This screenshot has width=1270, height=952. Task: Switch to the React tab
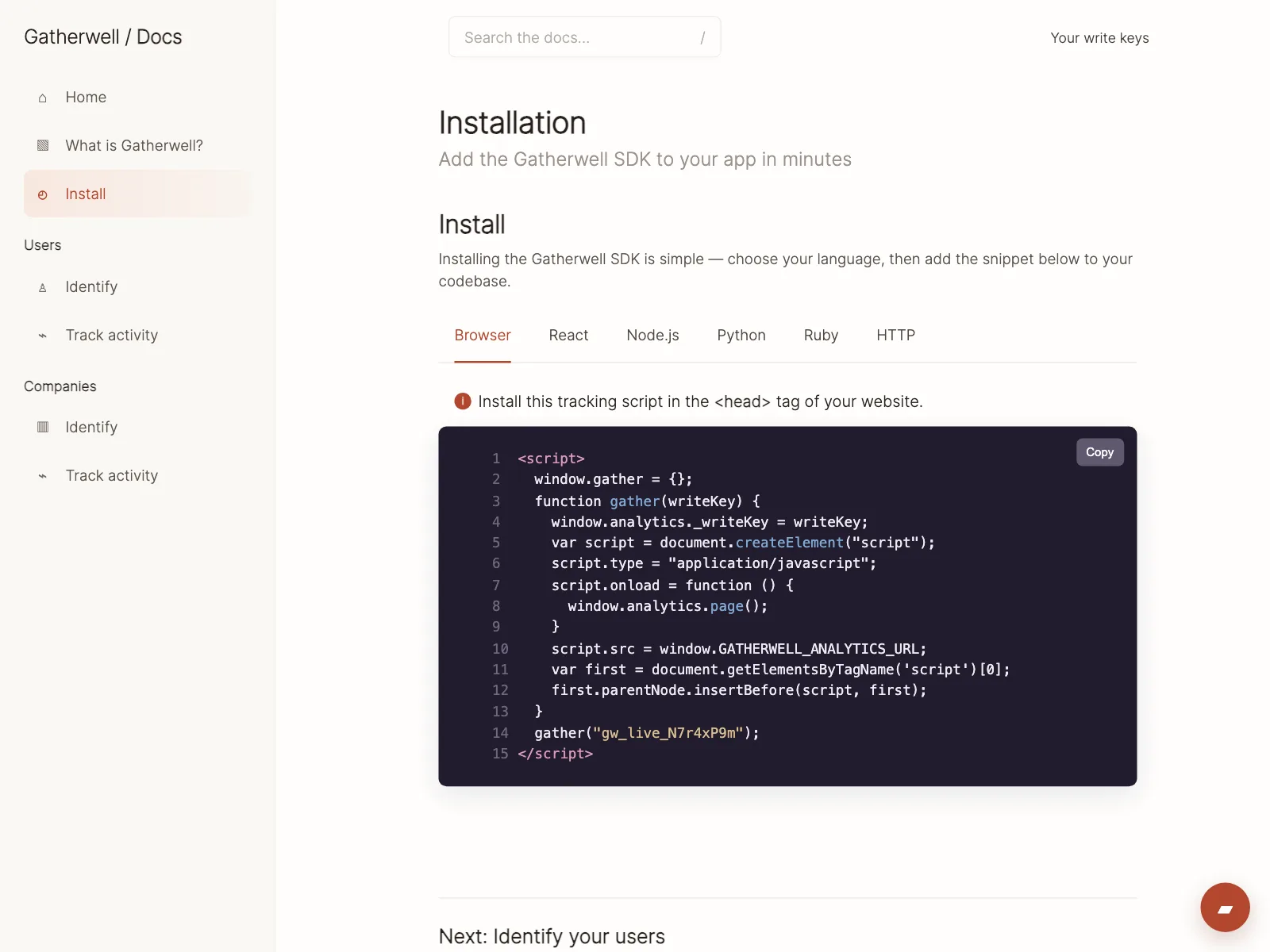(x=568, y=336)
